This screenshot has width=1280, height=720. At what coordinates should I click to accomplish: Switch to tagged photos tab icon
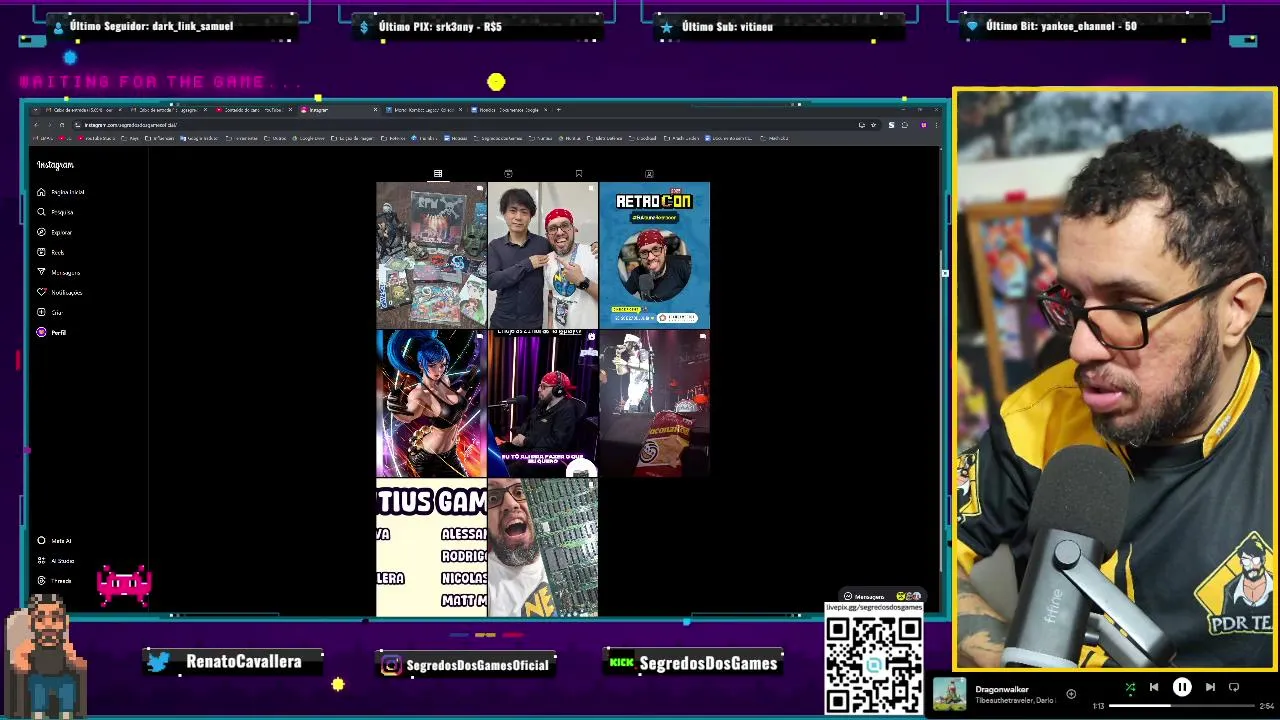(x=649, y=174)
